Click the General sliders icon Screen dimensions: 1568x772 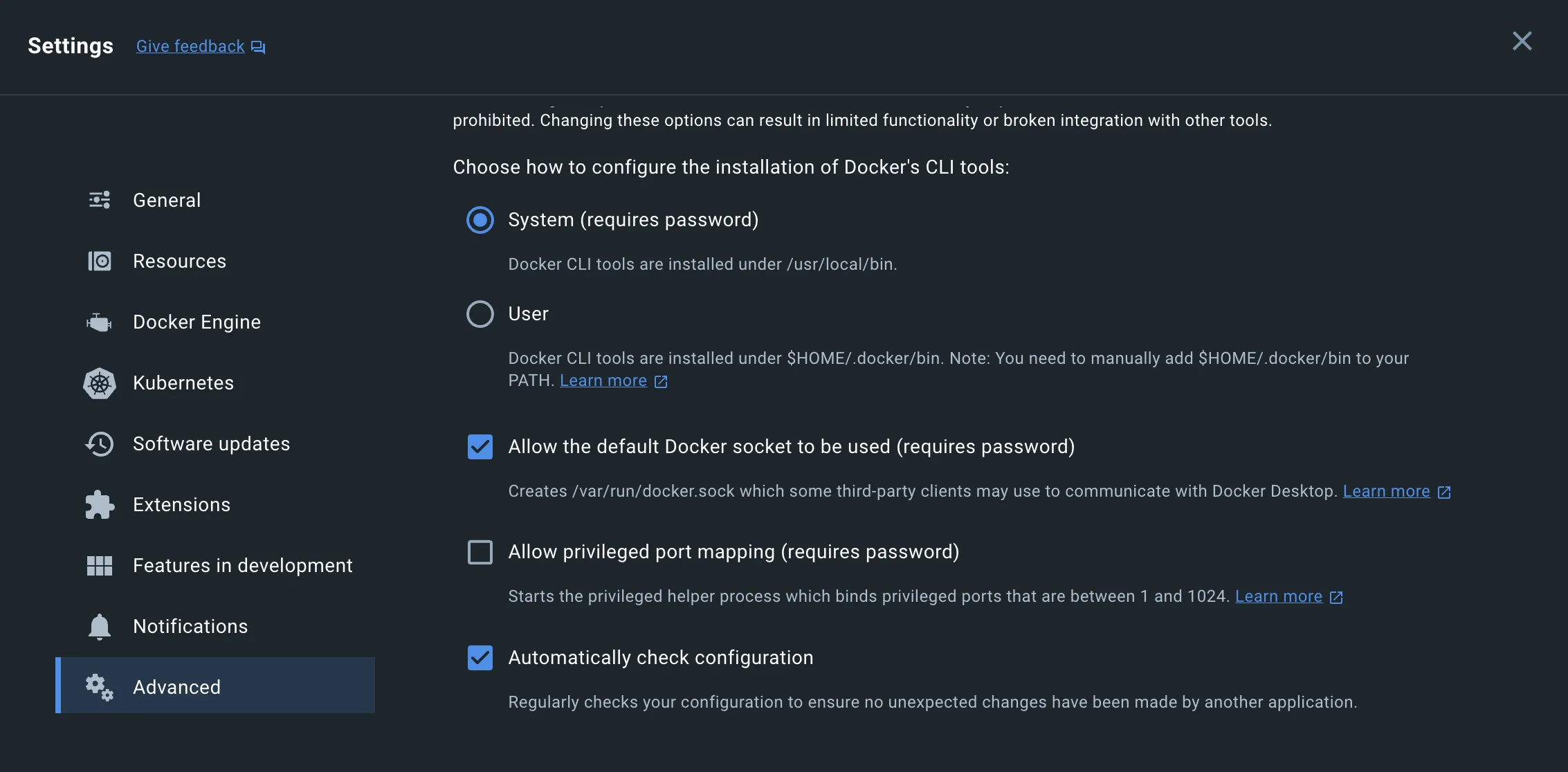[100, 200]
